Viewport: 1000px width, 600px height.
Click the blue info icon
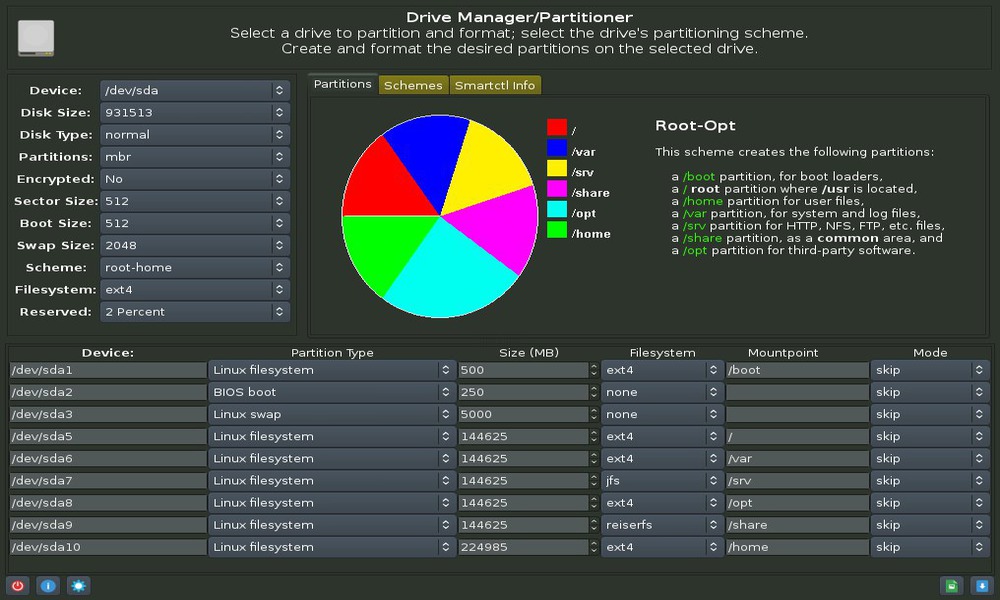pos(47,585)
